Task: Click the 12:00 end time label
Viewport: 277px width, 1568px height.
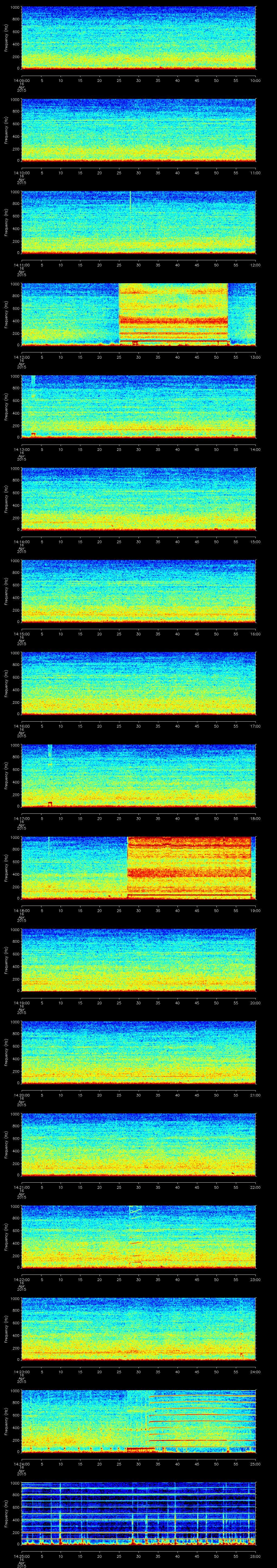Action: (255, 265)
